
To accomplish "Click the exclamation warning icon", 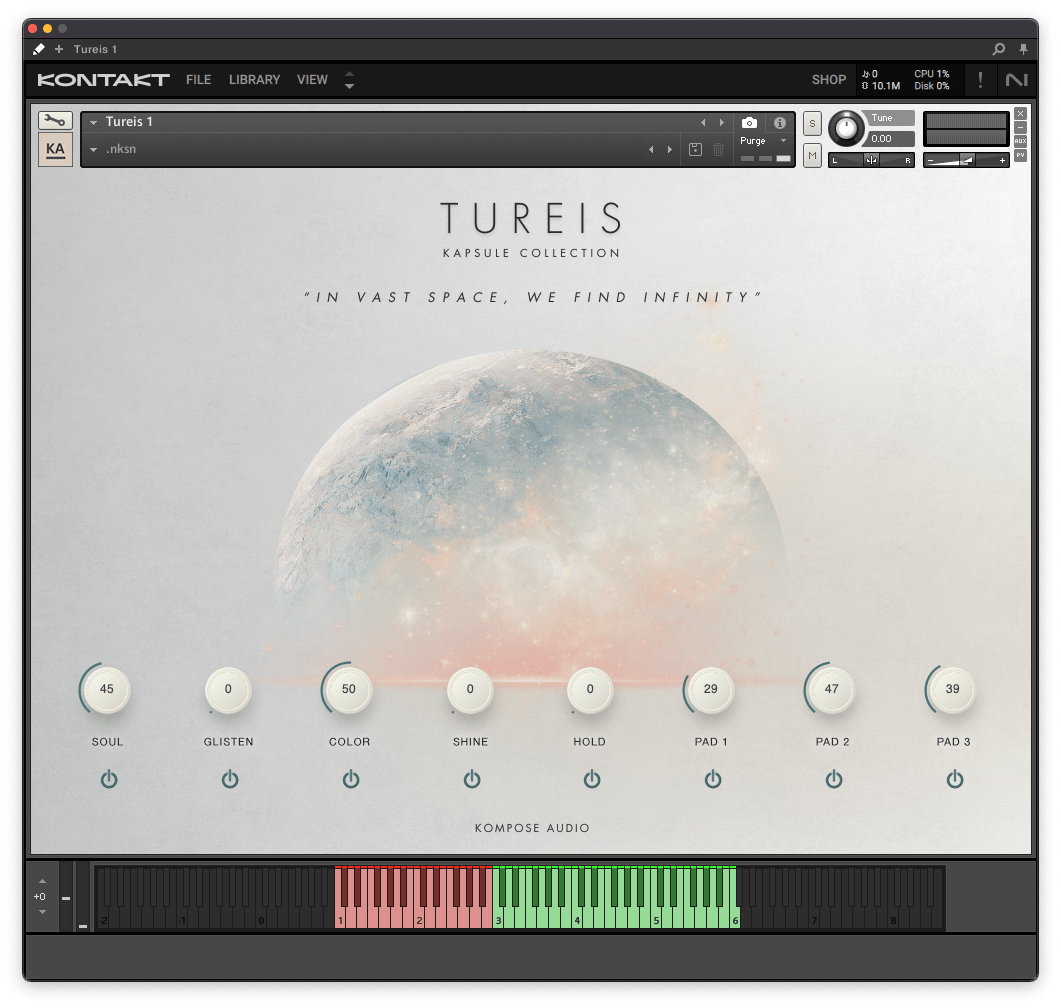I will 980,80.
